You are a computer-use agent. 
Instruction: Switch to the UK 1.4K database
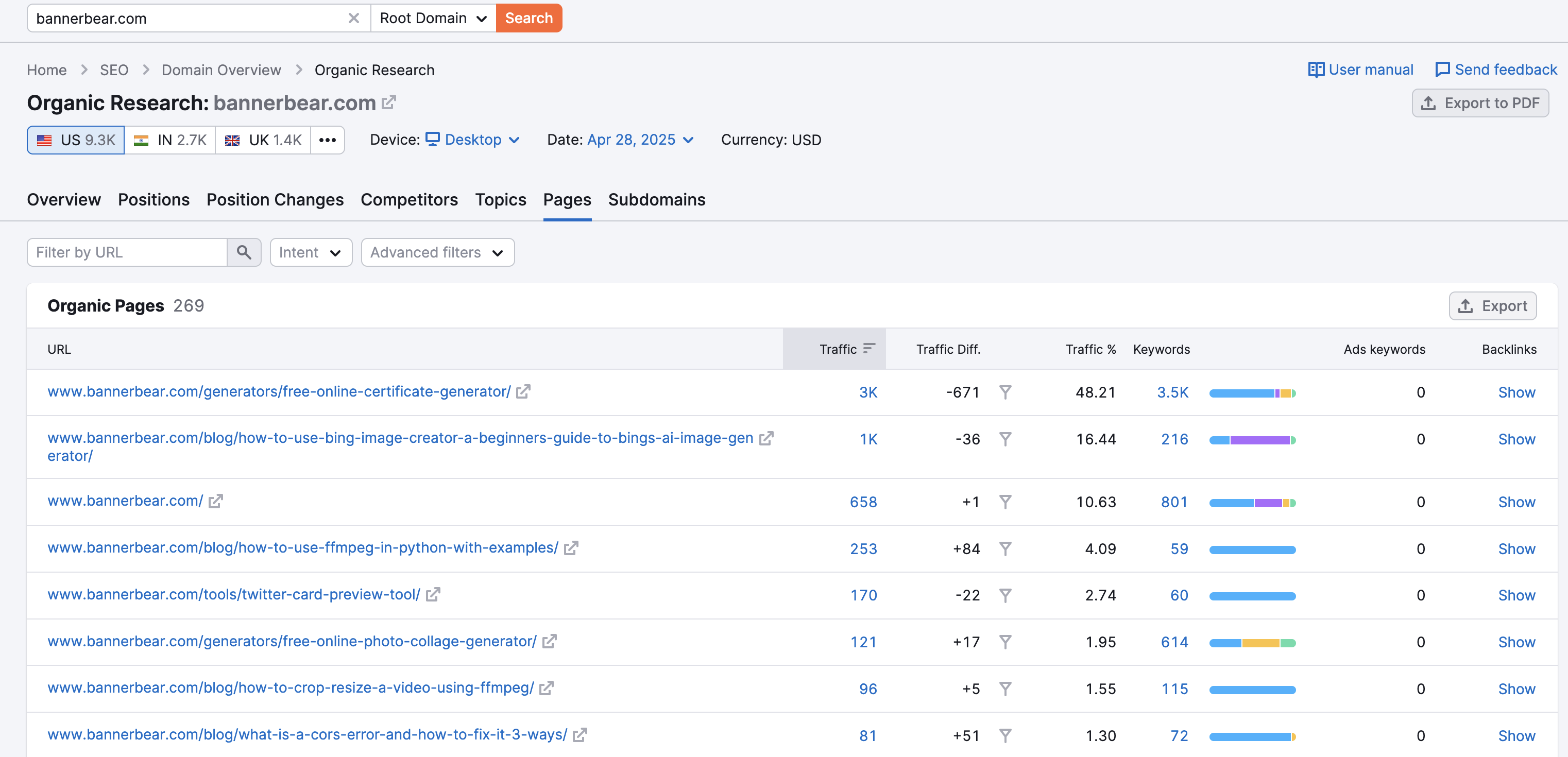point(263,140)
